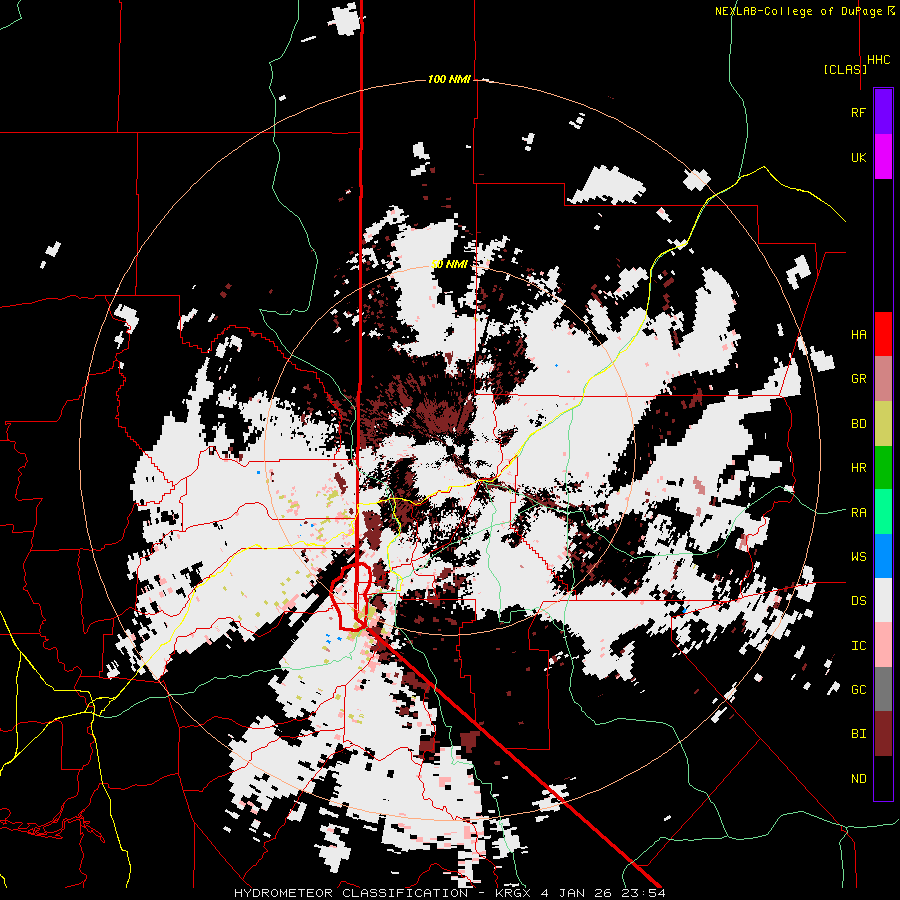
Task: Click the IC legend label
Action: (858, 646)
